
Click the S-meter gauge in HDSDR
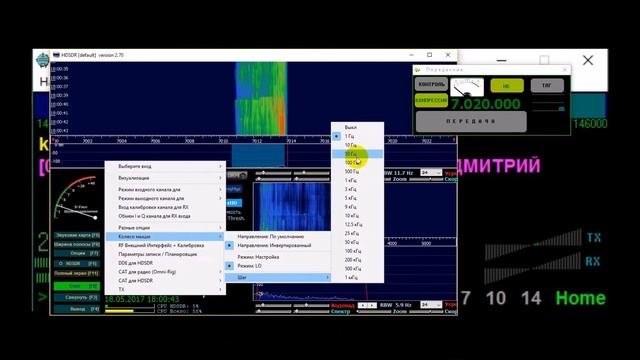pyautogui.click(x=77, y=198)
